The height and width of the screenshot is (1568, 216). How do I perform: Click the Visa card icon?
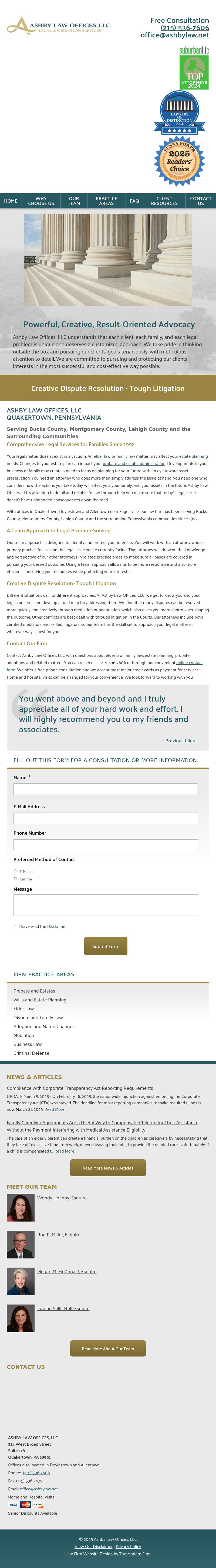(13, 1504)
